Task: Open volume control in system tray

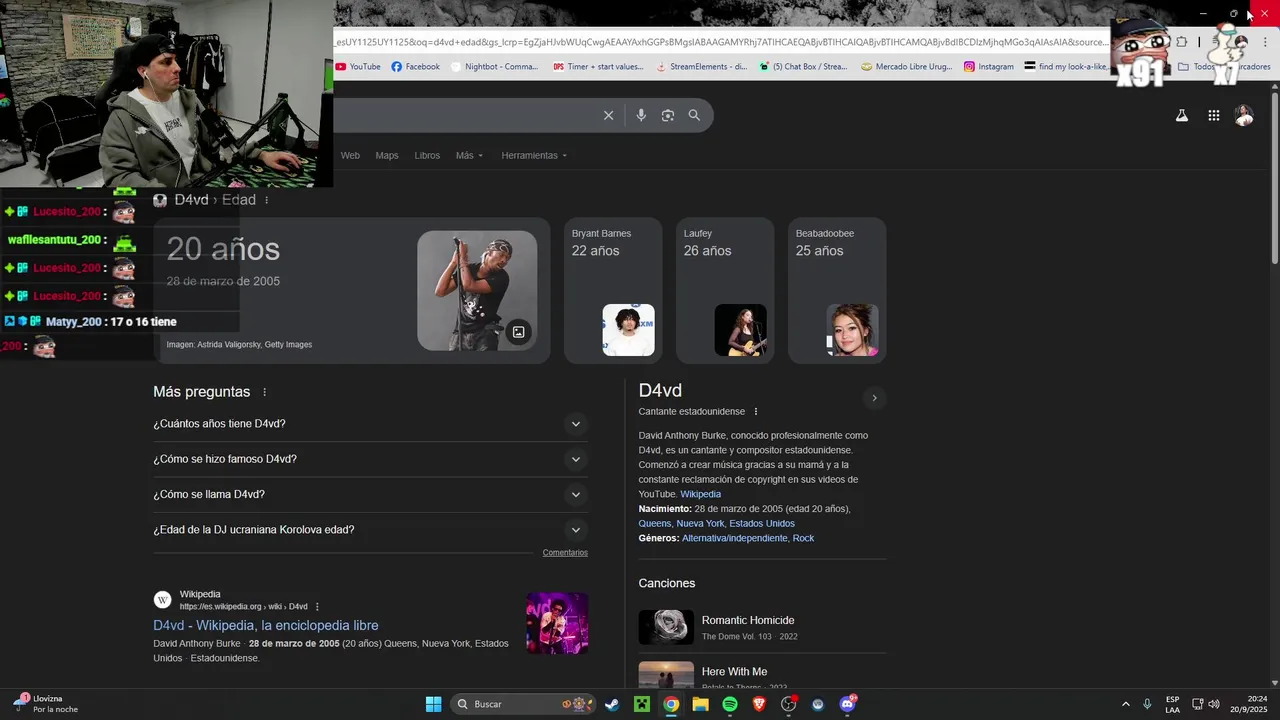Action: coord(1214,704)
